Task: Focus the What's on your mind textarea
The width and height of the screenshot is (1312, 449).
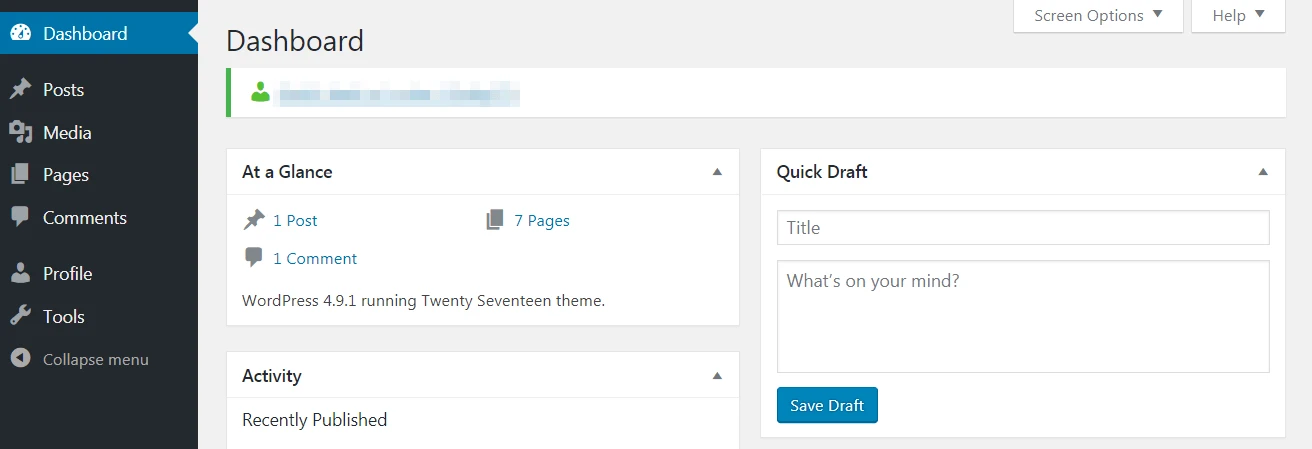Action: [1023, 316]
